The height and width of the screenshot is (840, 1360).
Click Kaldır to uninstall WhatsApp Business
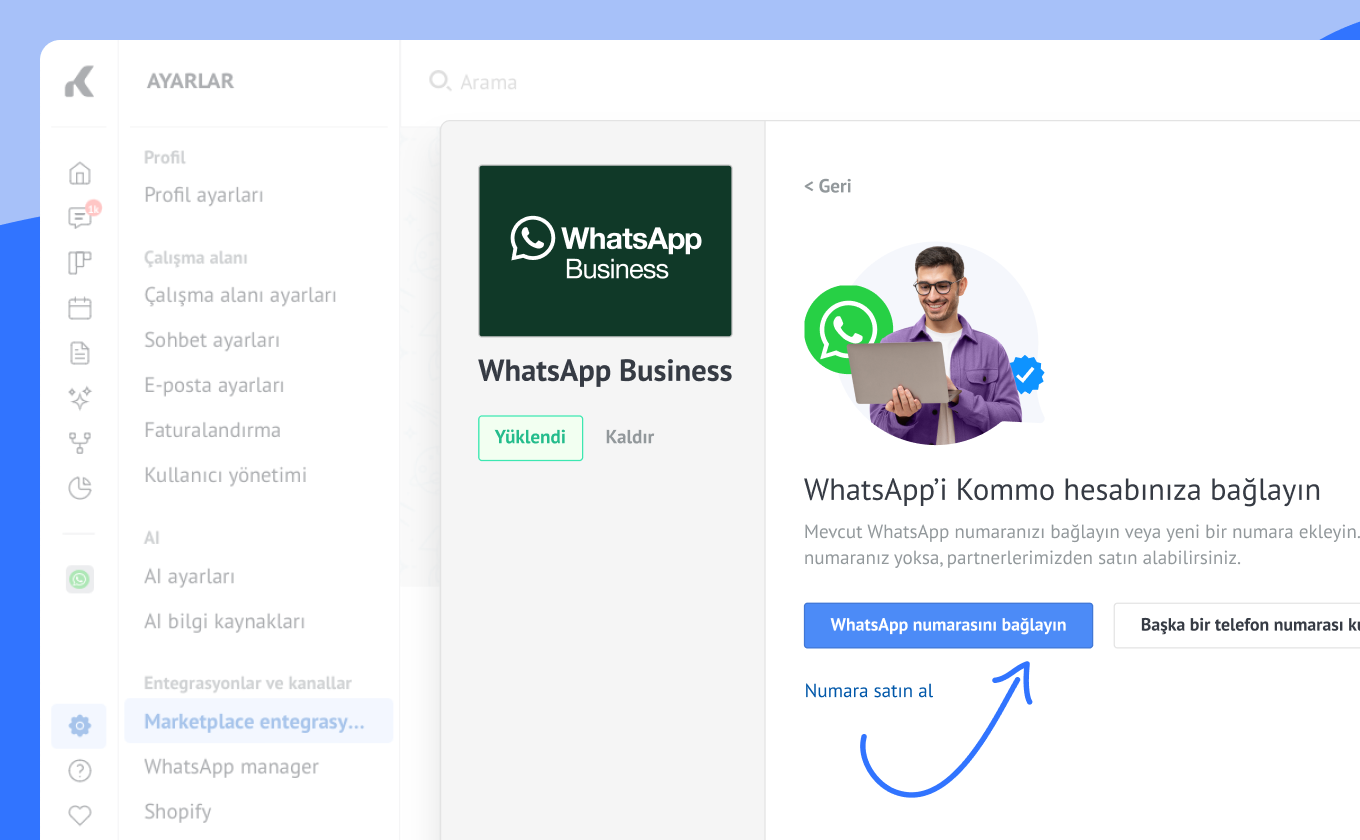coord(630,437)
